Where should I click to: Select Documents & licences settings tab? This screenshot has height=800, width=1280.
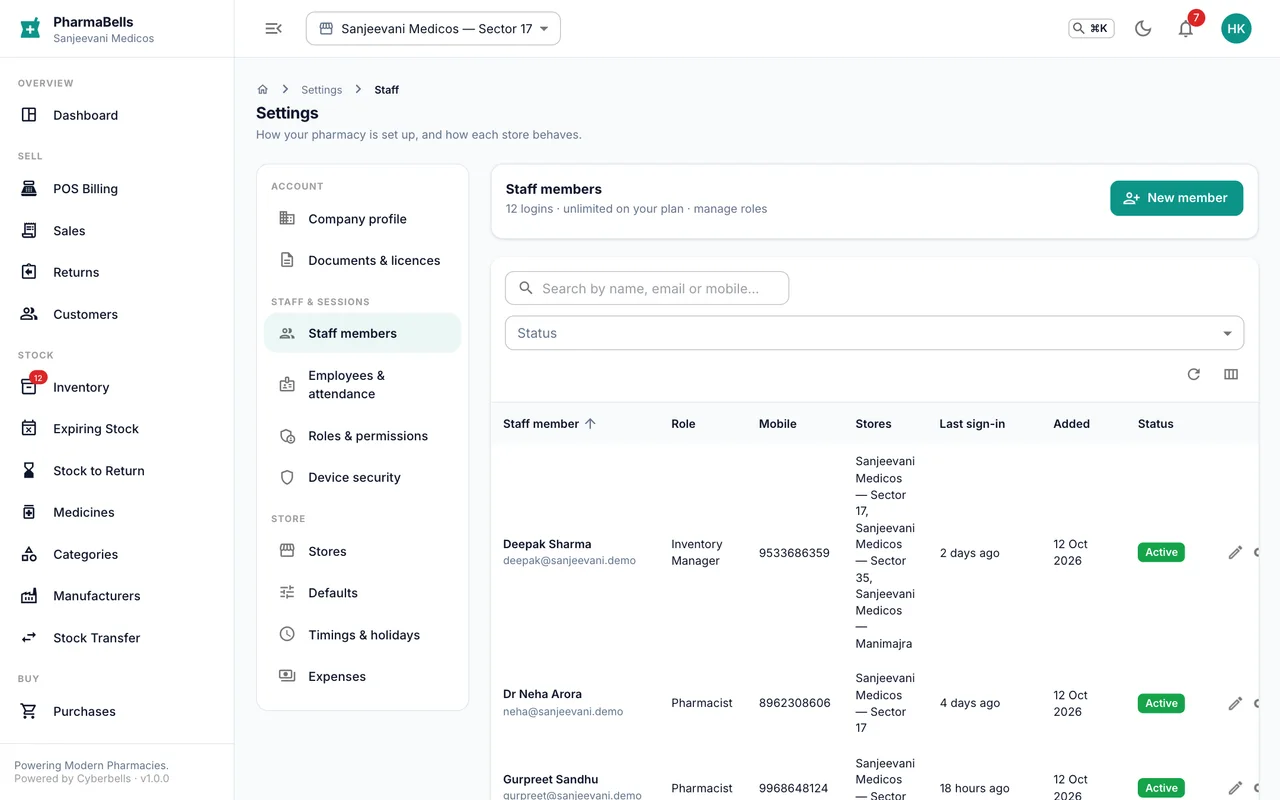click(x=362, y=260)
